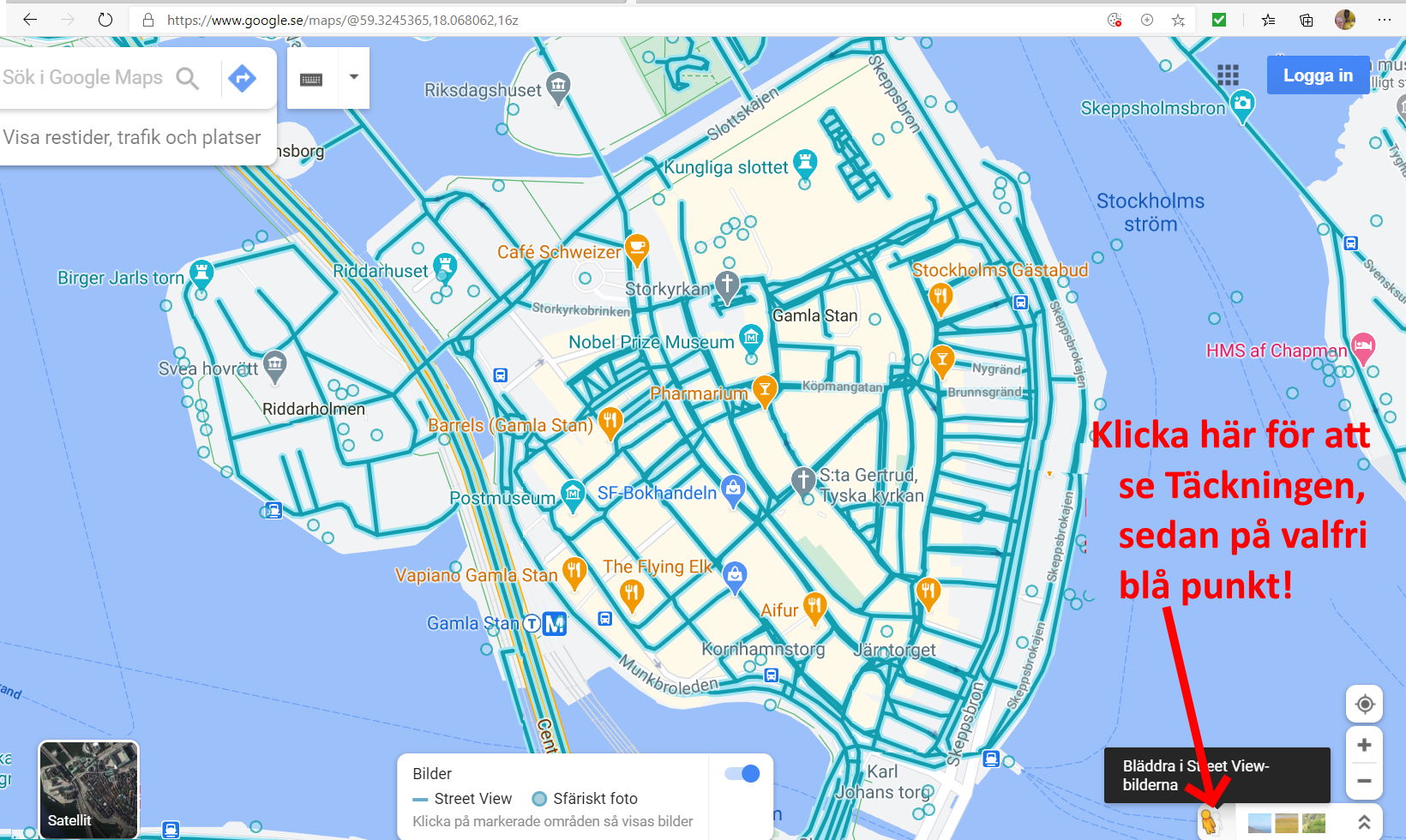
Task: Switch to the Satellit map thumbnail
Action: click(x=89, y=789)
